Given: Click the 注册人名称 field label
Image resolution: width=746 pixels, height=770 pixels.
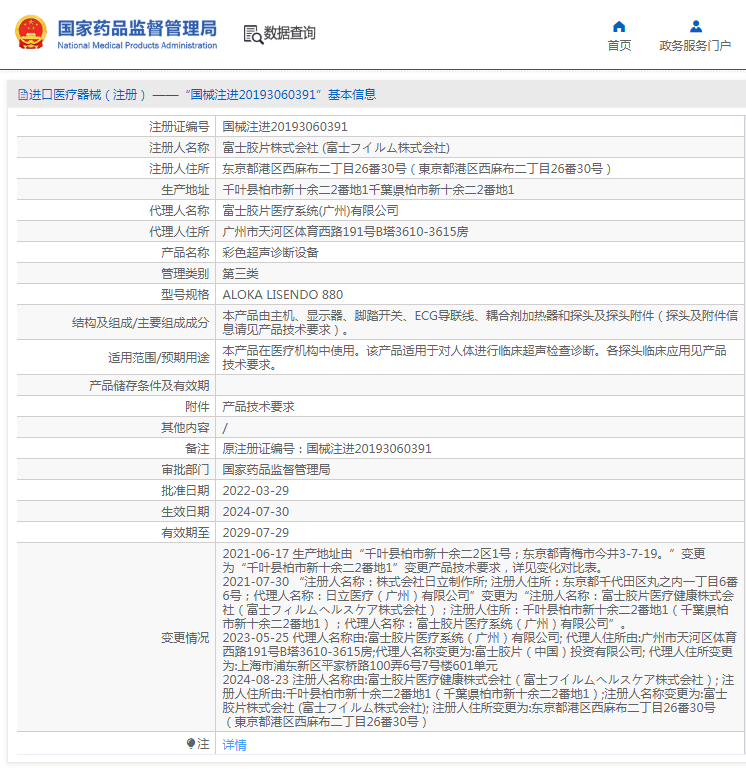Looking at the screenshot, I should pyautogui.click(x=179, y=148).
